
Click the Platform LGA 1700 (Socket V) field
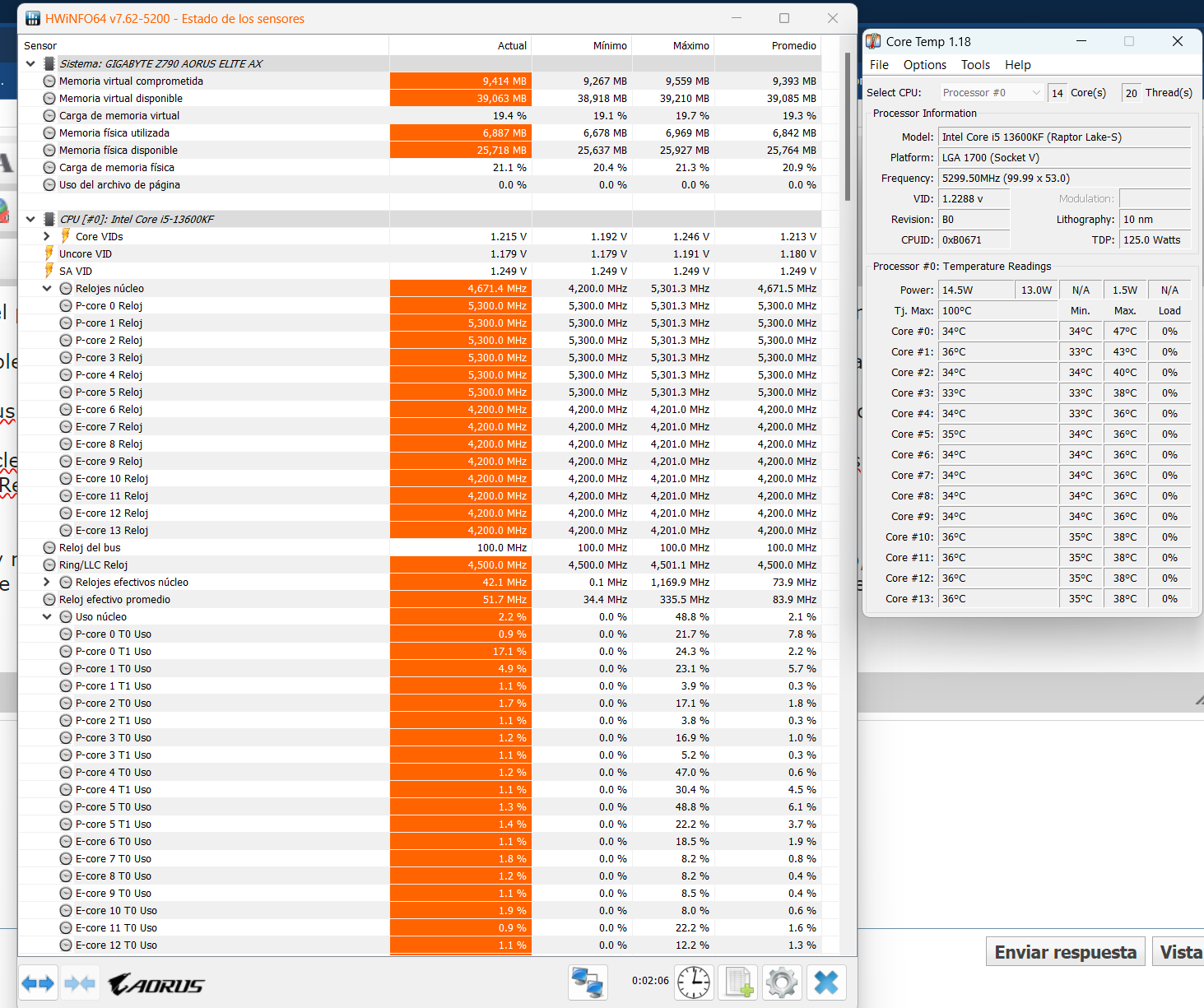tap(1064, 158)
